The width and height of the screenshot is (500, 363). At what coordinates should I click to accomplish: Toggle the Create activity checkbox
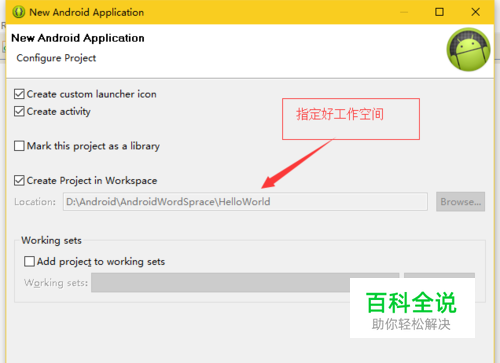point(19,111)
